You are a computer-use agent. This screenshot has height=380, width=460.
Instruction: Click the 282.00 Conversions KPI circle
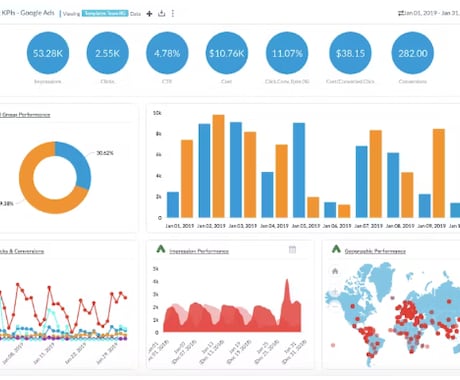tap(413, 53)
